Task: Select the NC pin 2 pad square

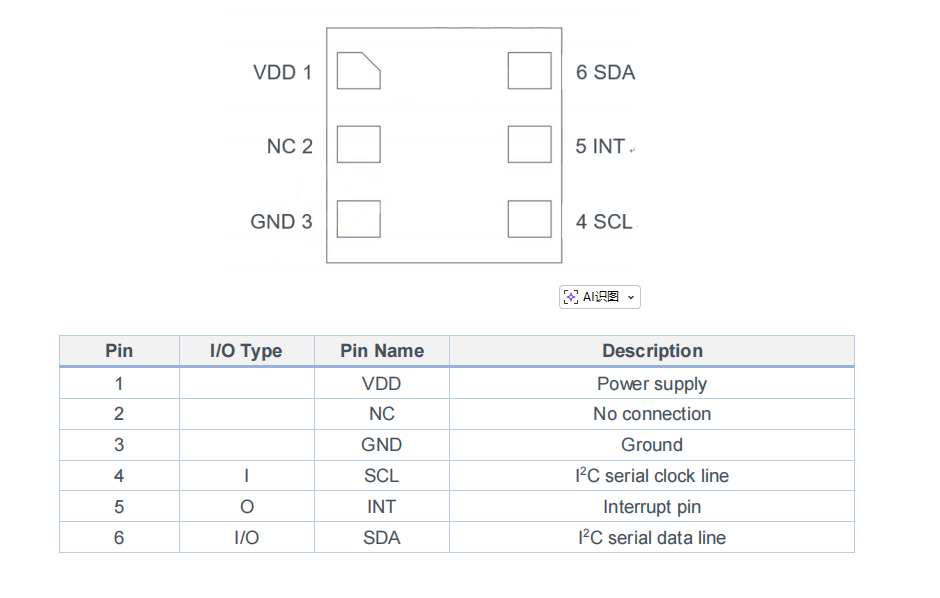Action: pos(358,144)
